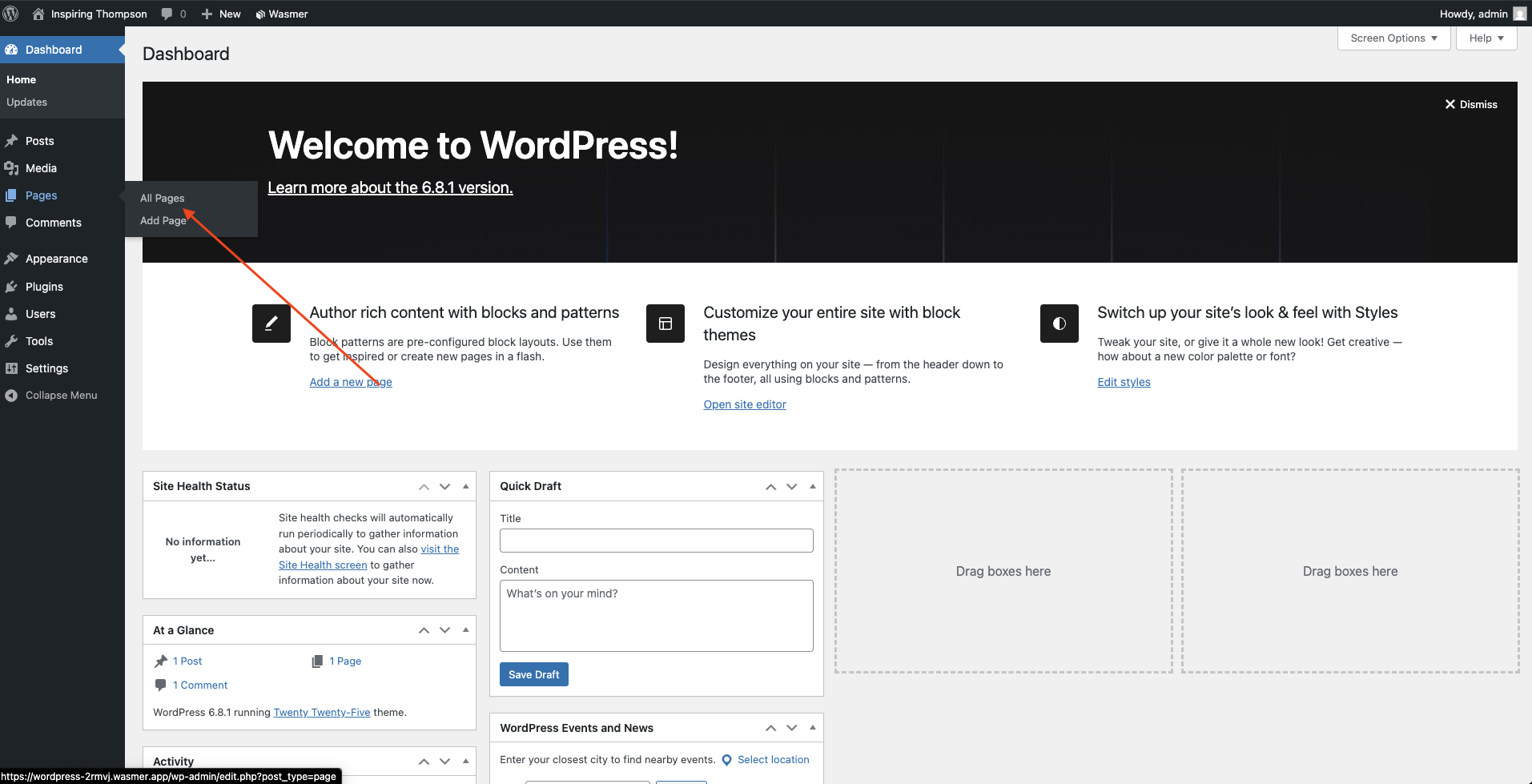
Task: Open the Help dropdown tab
Action: [x=1486, y=38]
